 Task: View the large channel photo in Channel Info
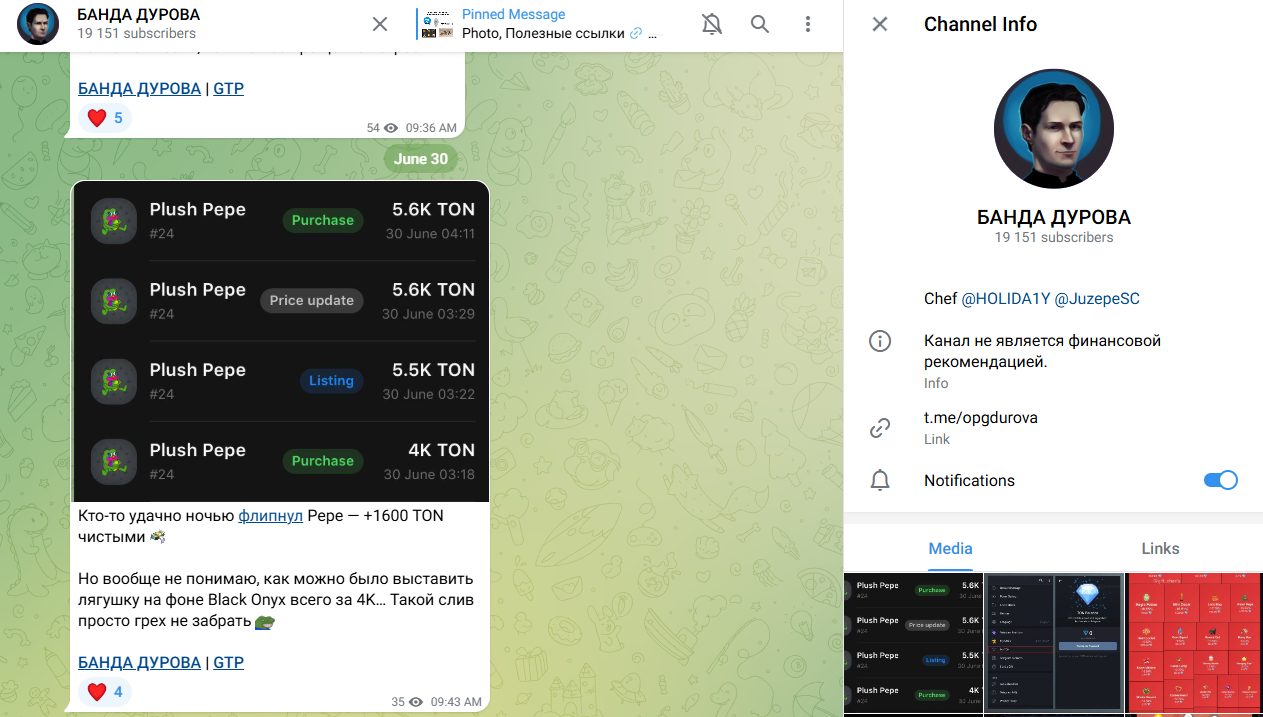(1054, 129)
